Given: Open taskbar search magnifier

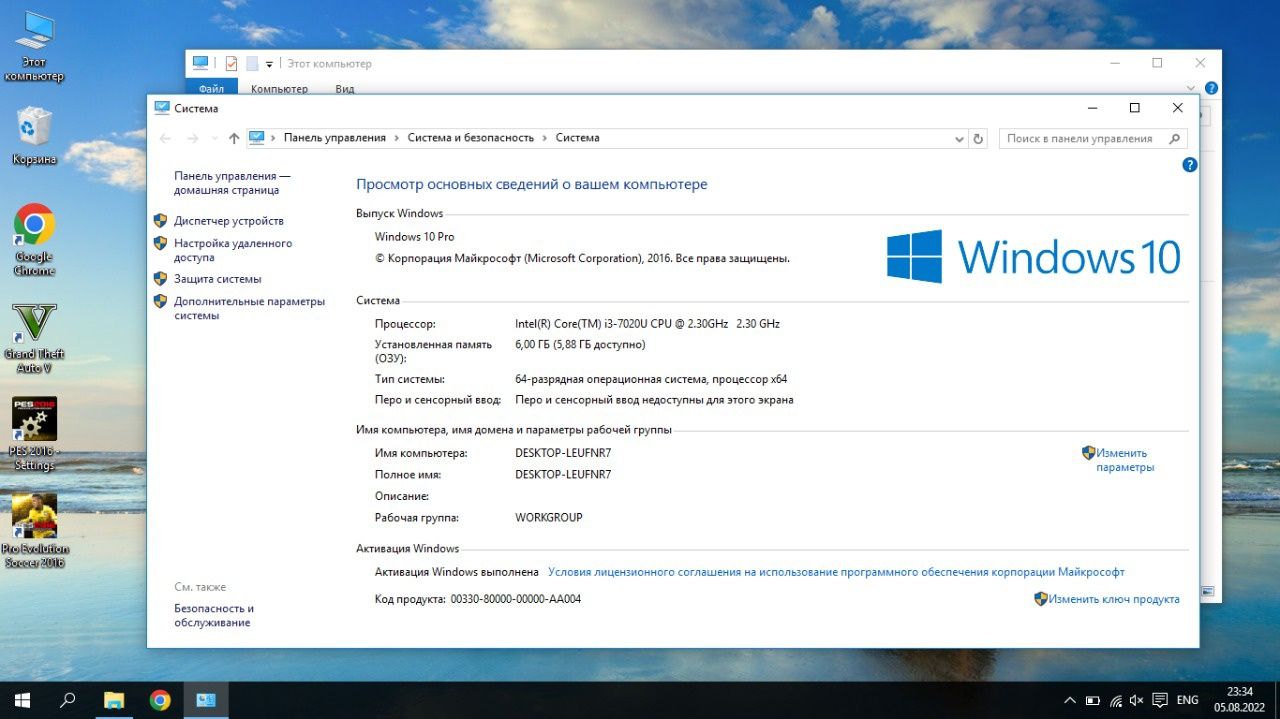Looking at the screenshot, I should (67, 700).
